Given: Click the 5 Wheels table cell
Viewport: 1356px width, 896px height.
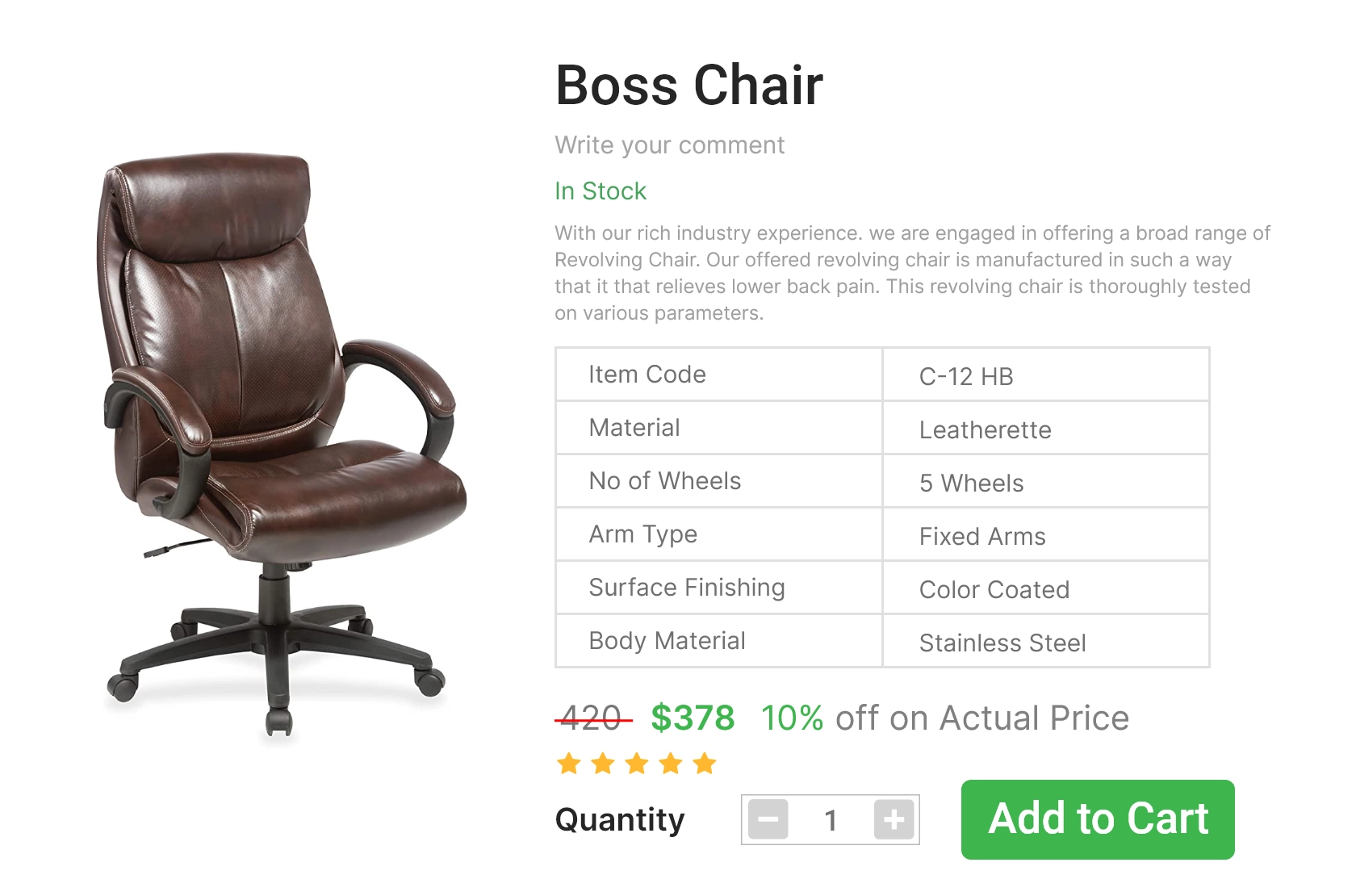Looking at the screenshot, I should [1046, 482].
